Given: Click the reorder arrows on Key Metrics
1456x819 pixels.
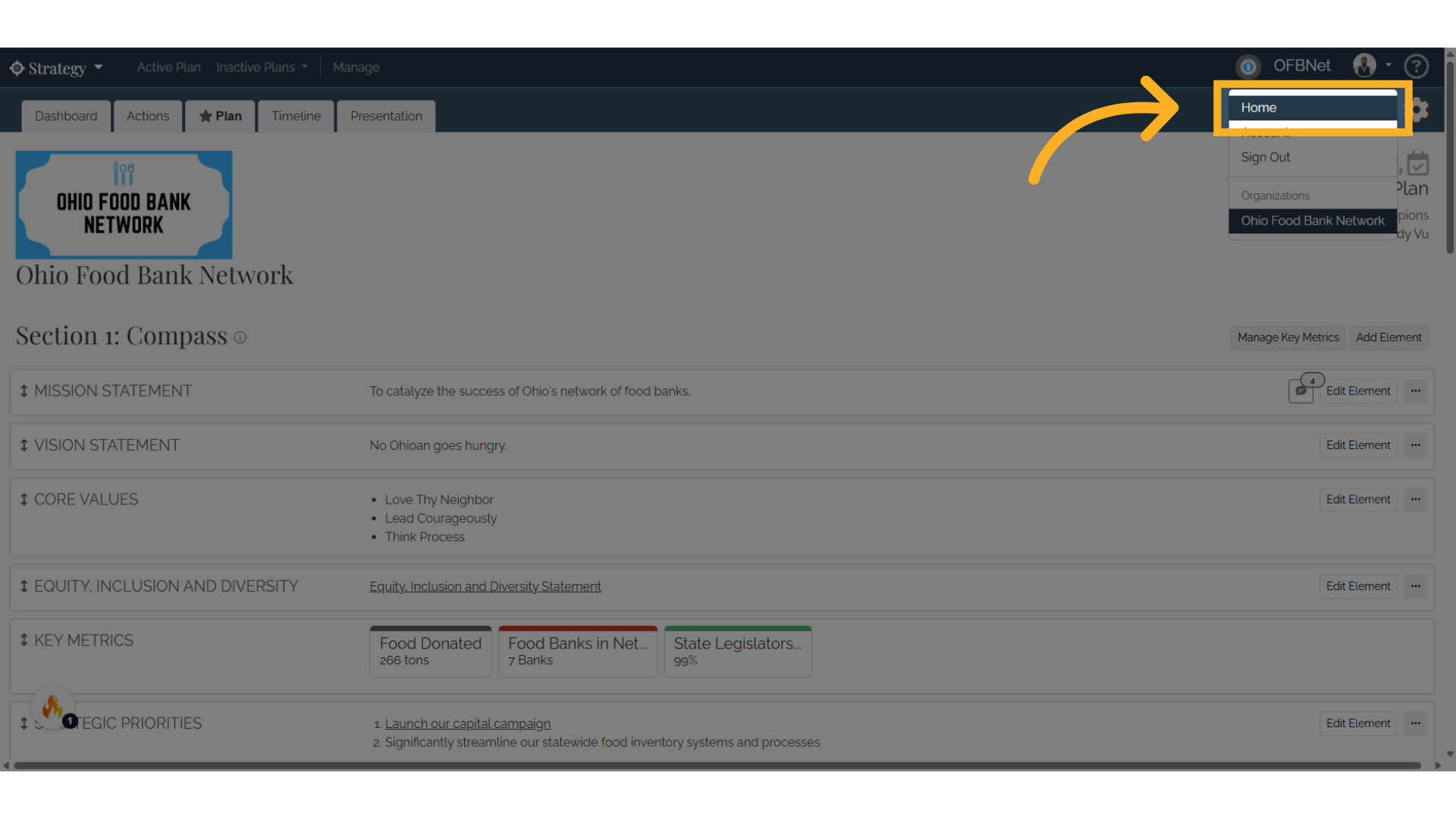Looking at the screenshot, I should (24, 640).
